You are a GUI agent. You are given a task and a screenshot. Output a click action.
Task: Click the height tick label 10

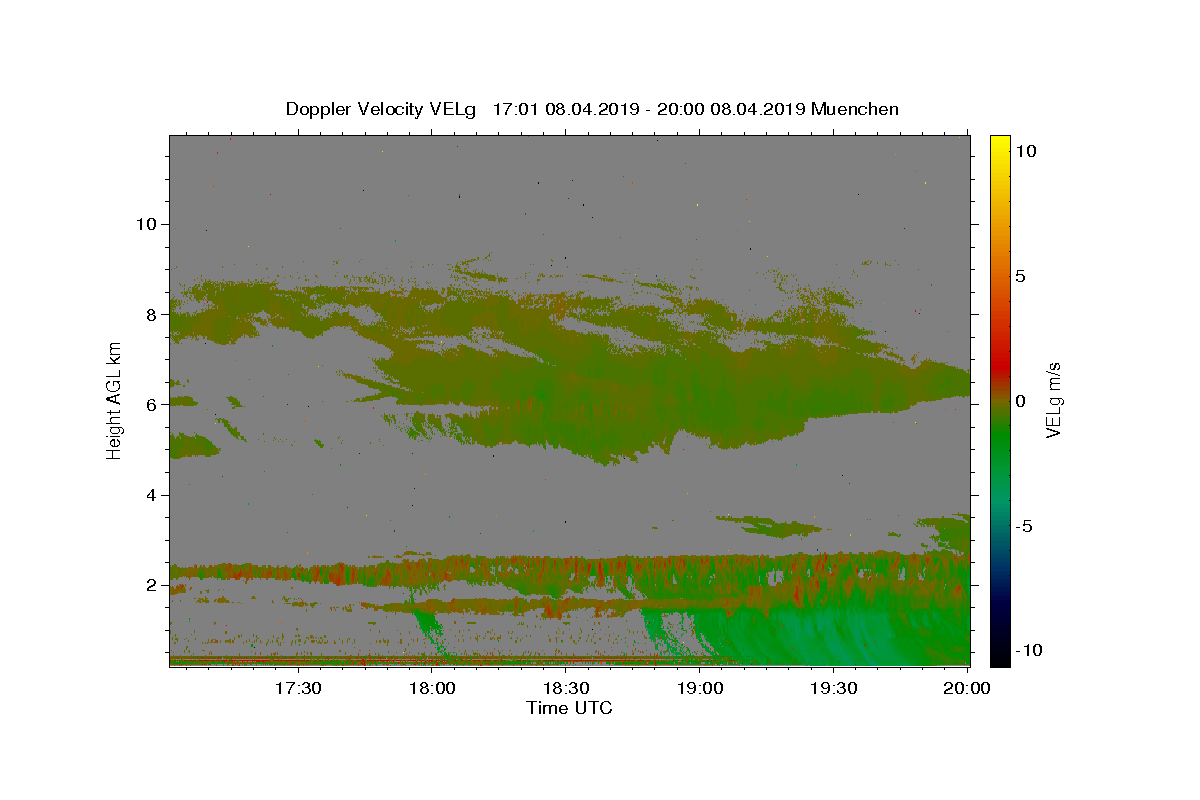pyautogui.click(x=147, y=224)
